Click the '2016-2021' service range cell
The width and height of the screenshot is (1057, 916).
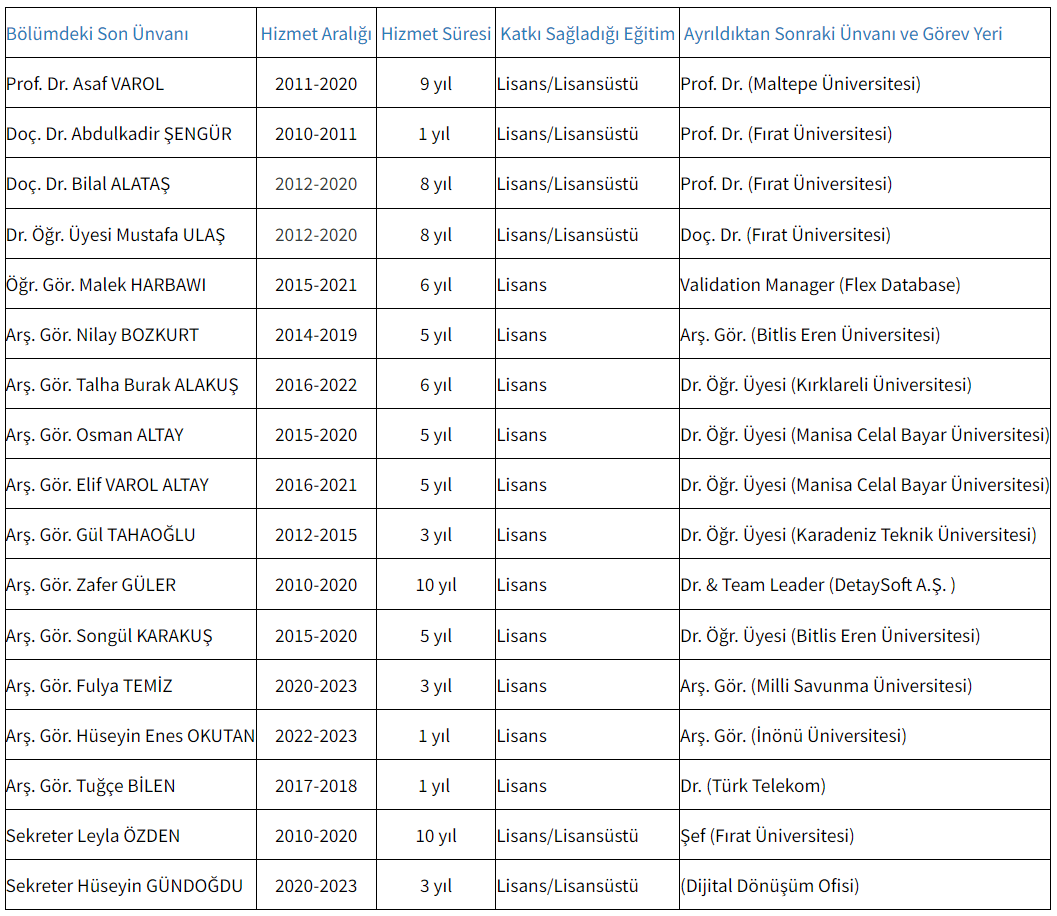click(x=316, y=485)
